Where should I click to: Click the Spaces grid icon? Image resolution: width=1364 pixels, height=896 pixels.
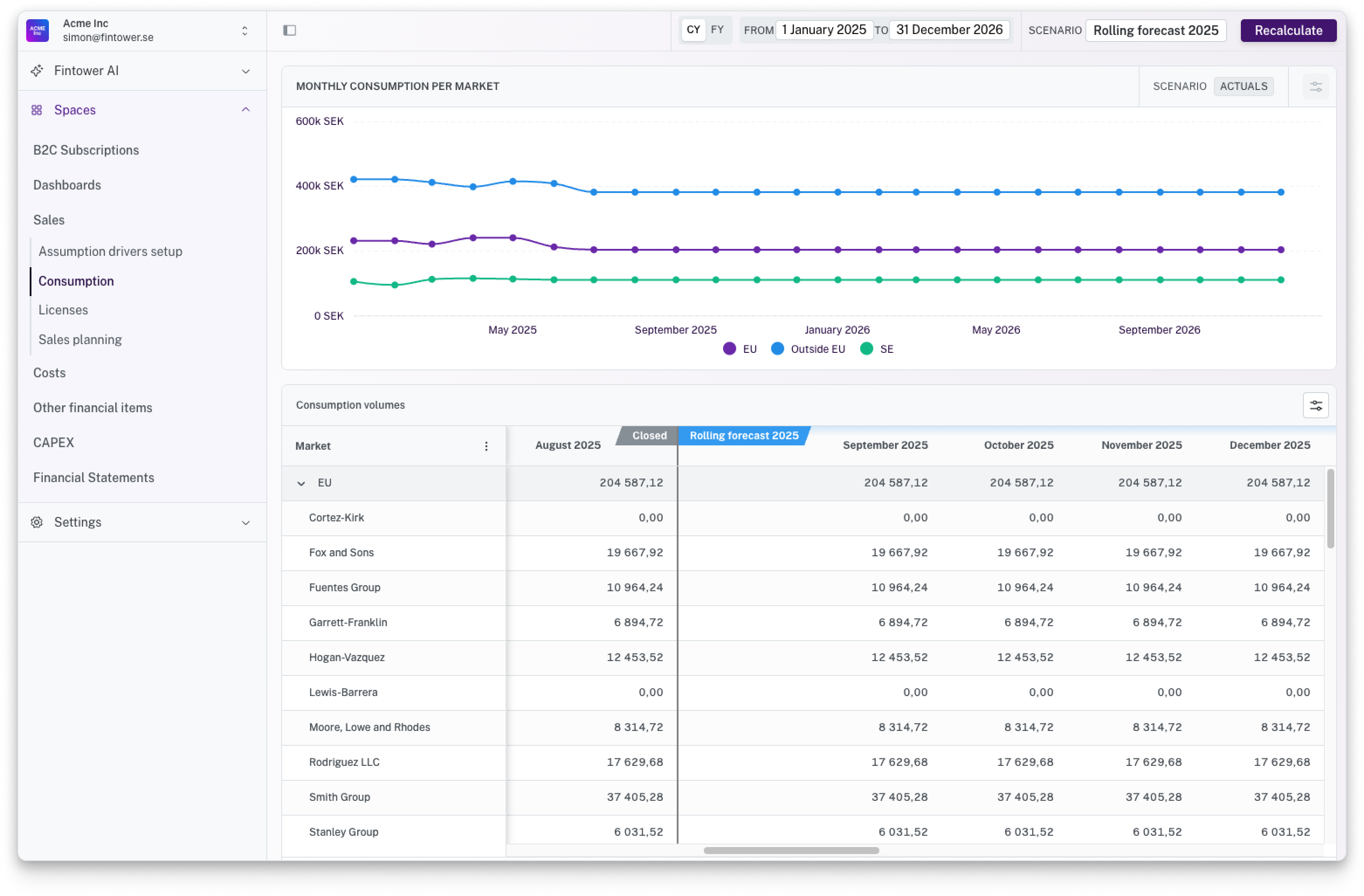click(37, 110)
